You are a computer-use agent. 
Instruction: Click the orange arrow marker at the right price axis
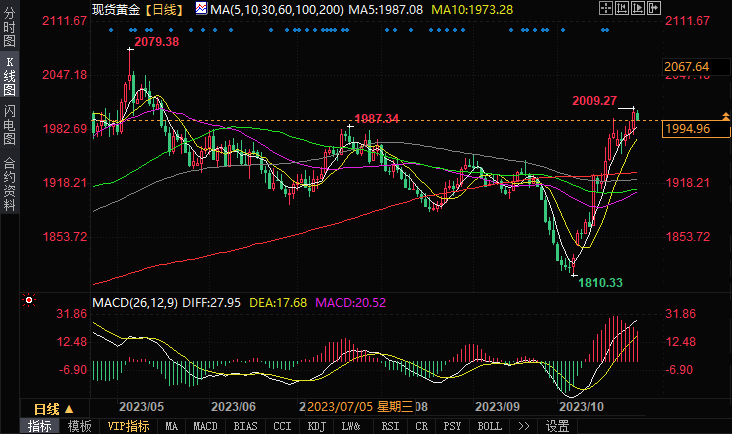click(725, 116)
